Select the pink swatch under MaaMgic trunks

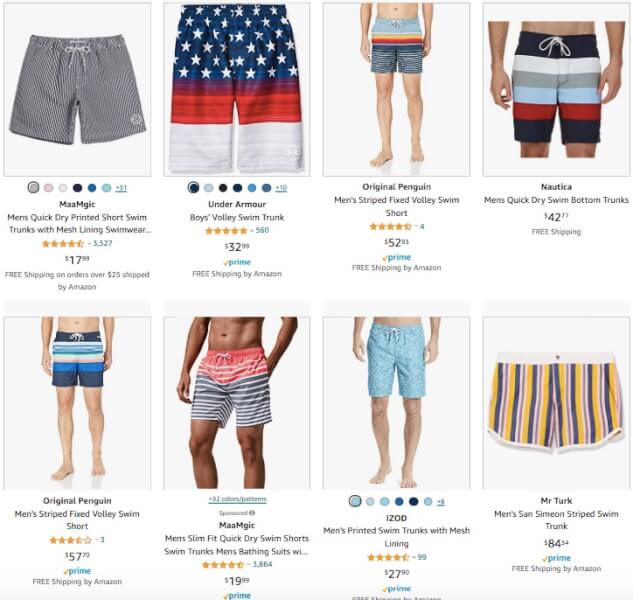[48, 188]
